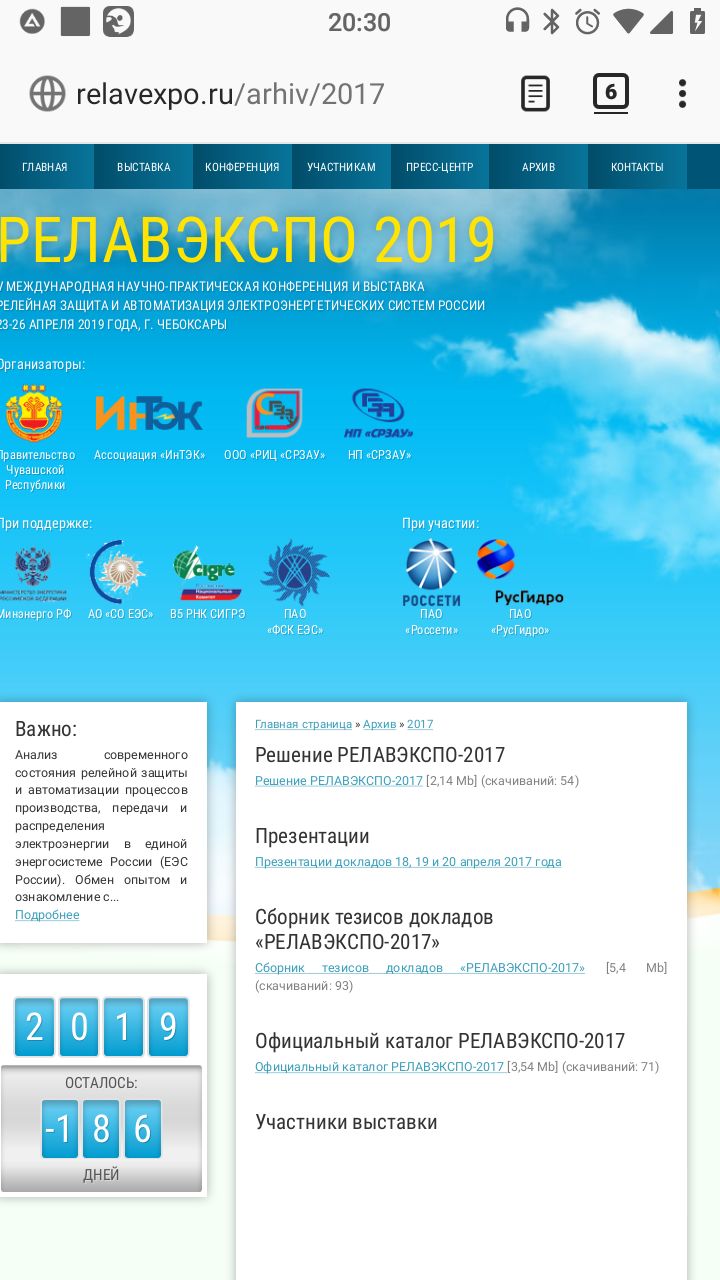The height and width of the screenshot is (1280, 720).
Task: Click the Chuvash Republic government emblem
Action: [33, 413]
